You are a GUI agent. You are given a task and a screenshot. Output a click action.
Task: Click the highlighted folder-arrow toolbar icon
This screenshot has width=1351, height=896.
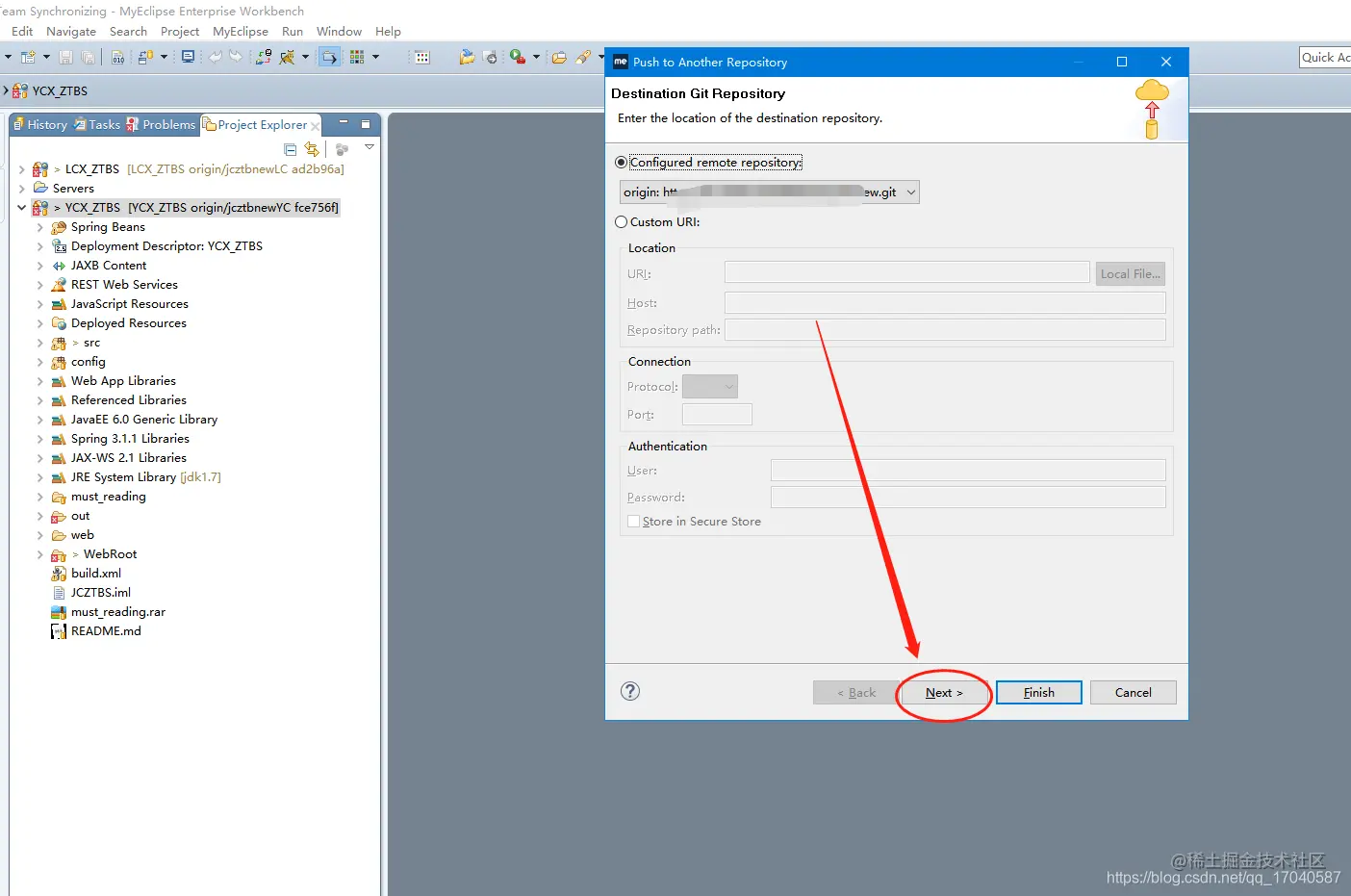click(x=329, y=57)
